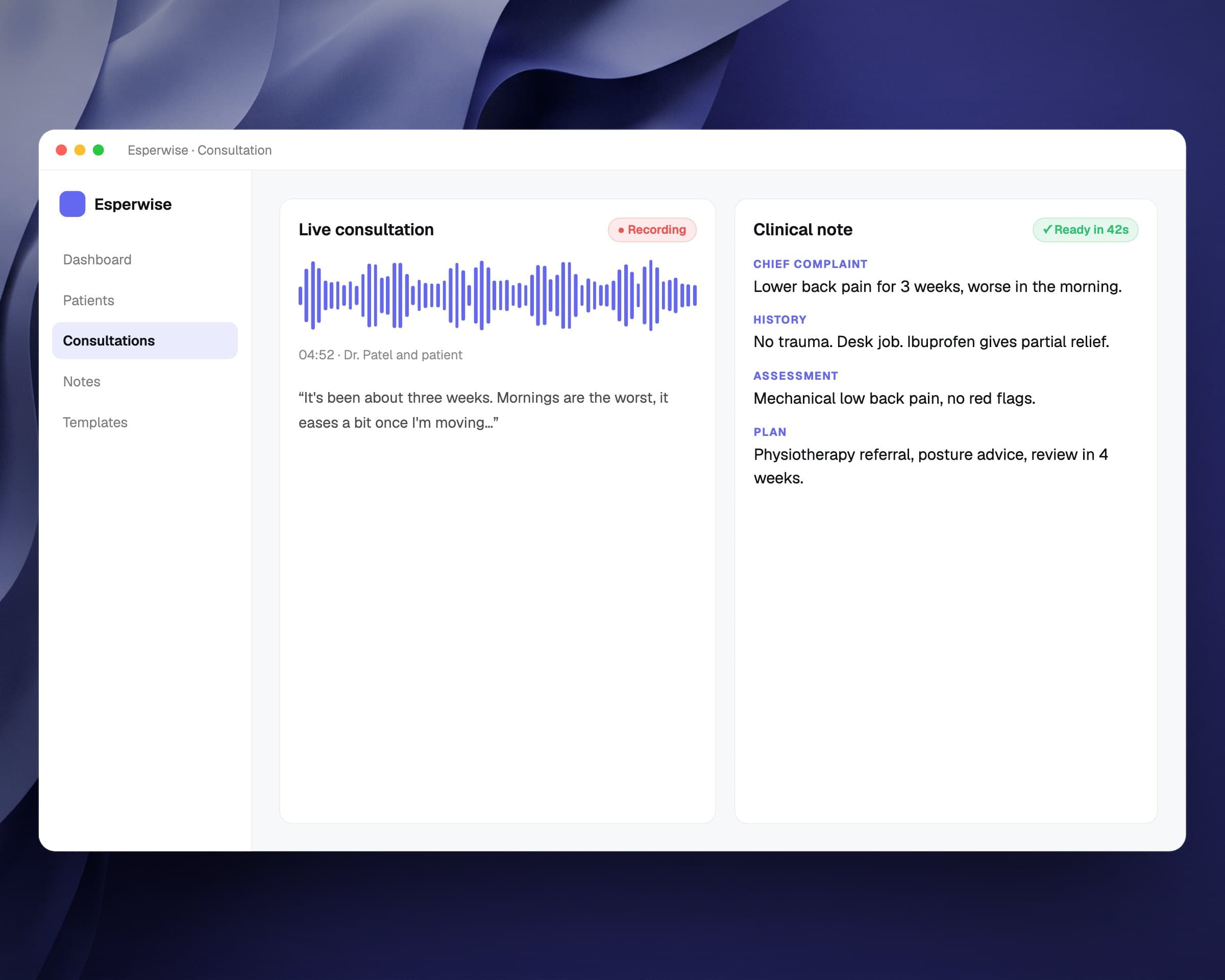Go to Patients in the sidebar
Screen dimensions: 1225x980
(x=145, y=300)
